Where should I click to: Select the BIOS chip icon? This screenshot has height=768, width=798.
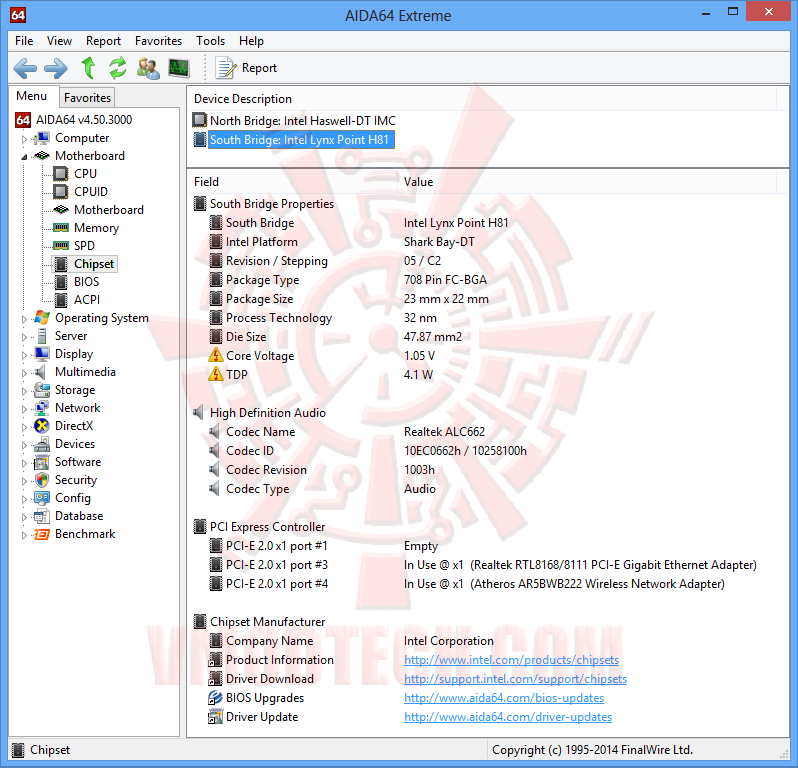(61, 281)
